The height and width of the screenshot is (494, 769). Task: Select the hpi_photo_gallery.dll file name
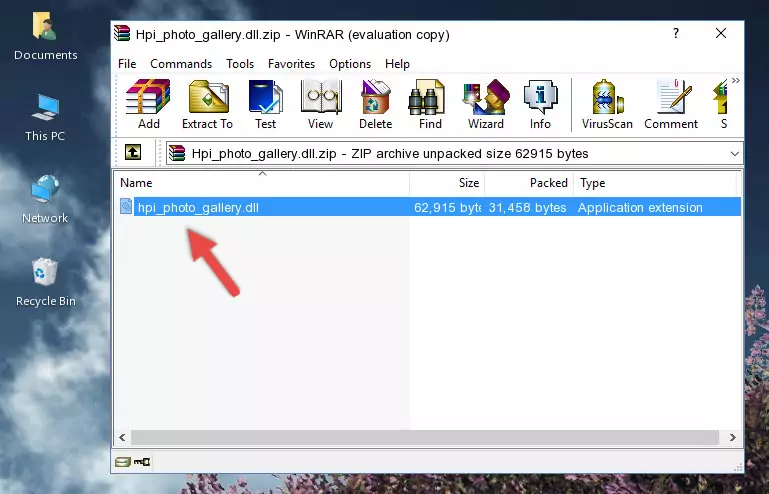198,208
